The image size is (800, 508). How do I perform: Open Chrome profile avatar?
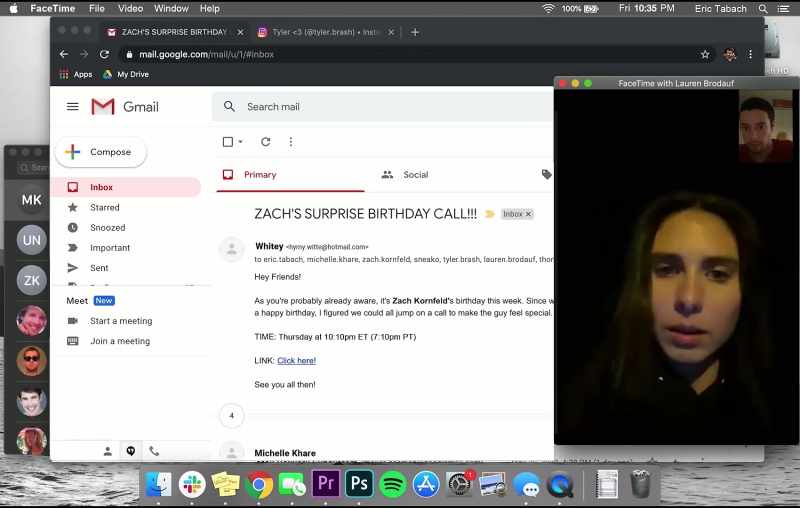730,54
